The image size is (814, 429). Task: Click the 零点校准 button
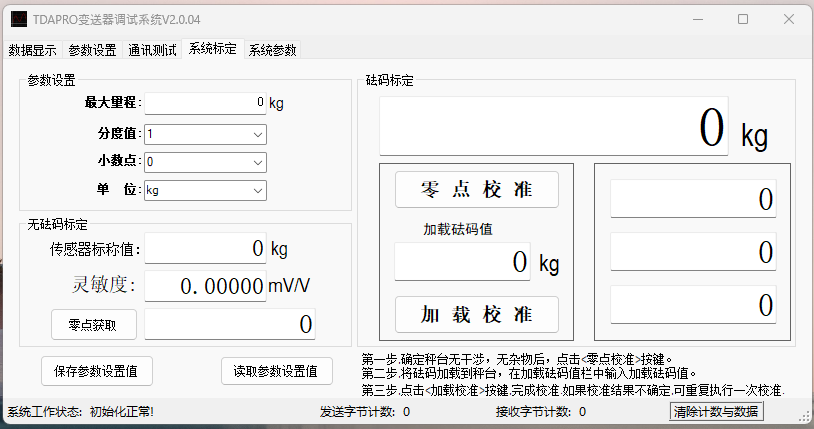477,190
